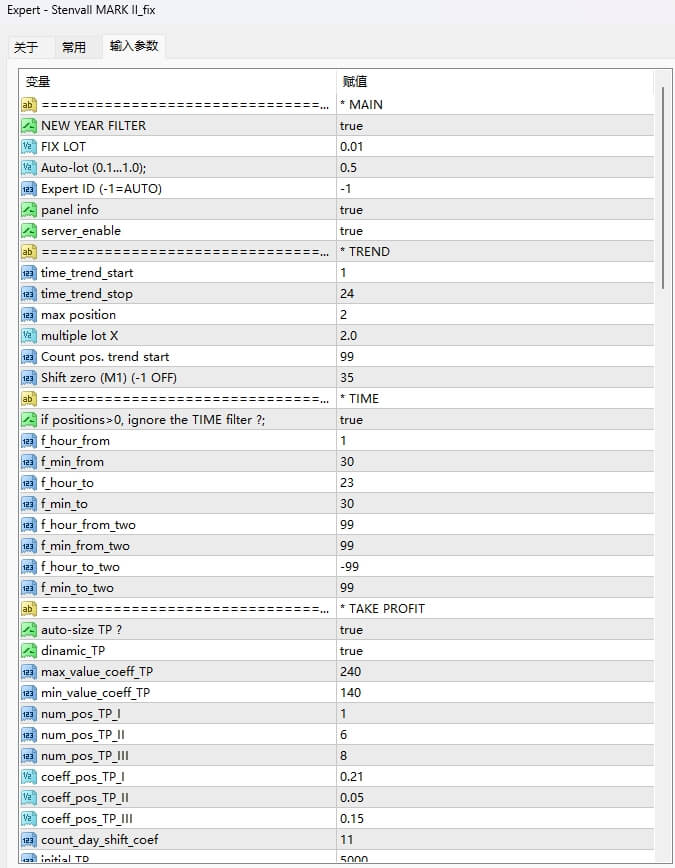This screenshot has height=868, width=675.
Task: Click the double-type icon beside coeff_pos_TP_I
Action: tap(29, 777)
